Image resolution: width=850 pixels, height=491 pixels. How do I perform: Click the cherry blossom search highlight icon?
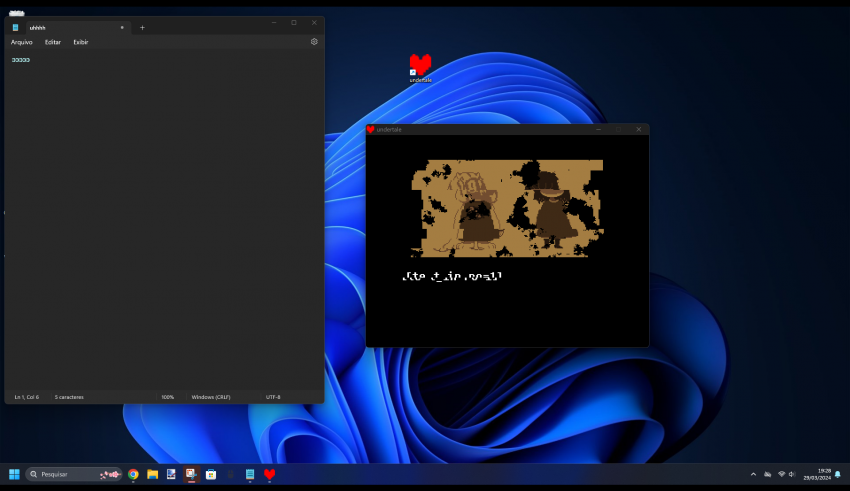[x=110, y=474]
